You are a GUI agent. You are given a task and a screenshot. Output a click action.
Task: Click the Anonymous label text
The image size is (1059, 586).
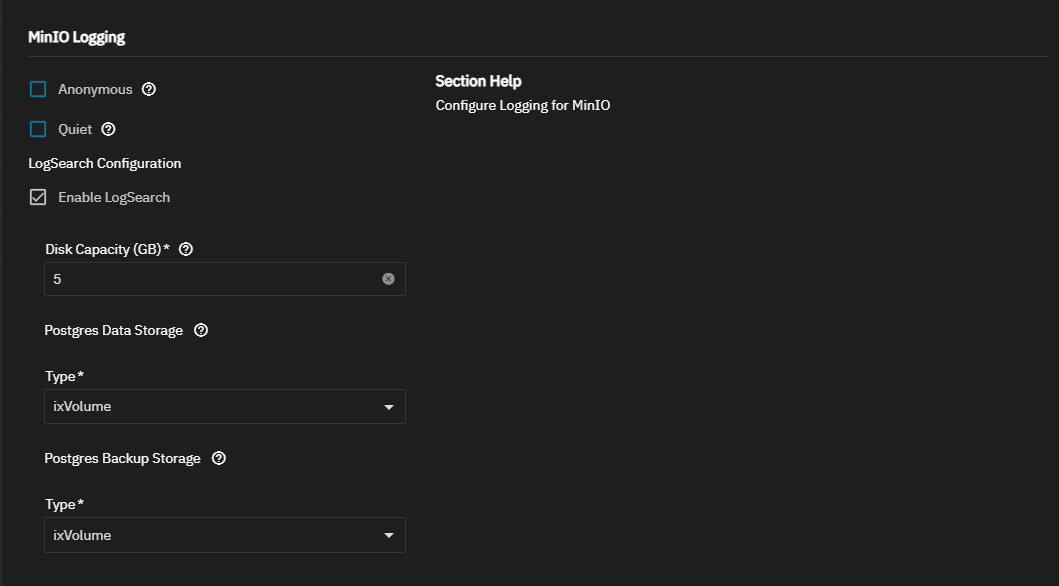(95, 89)
